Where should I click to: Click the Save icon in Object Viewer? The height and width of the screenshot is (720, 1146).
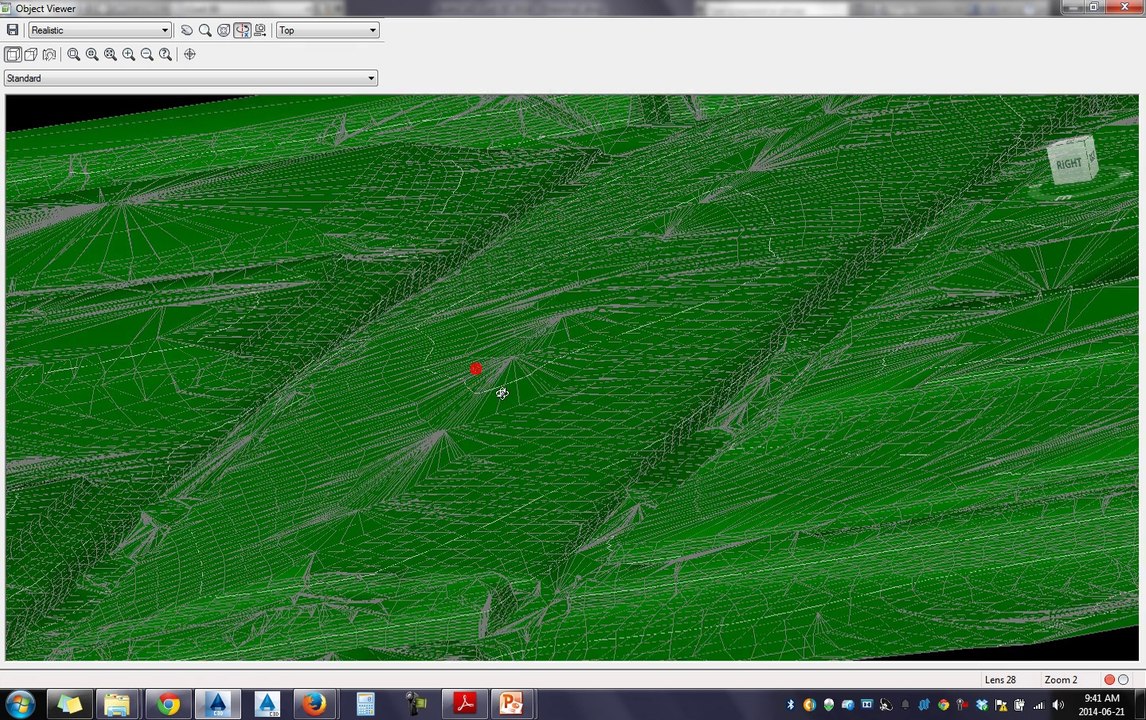point(12,30)
